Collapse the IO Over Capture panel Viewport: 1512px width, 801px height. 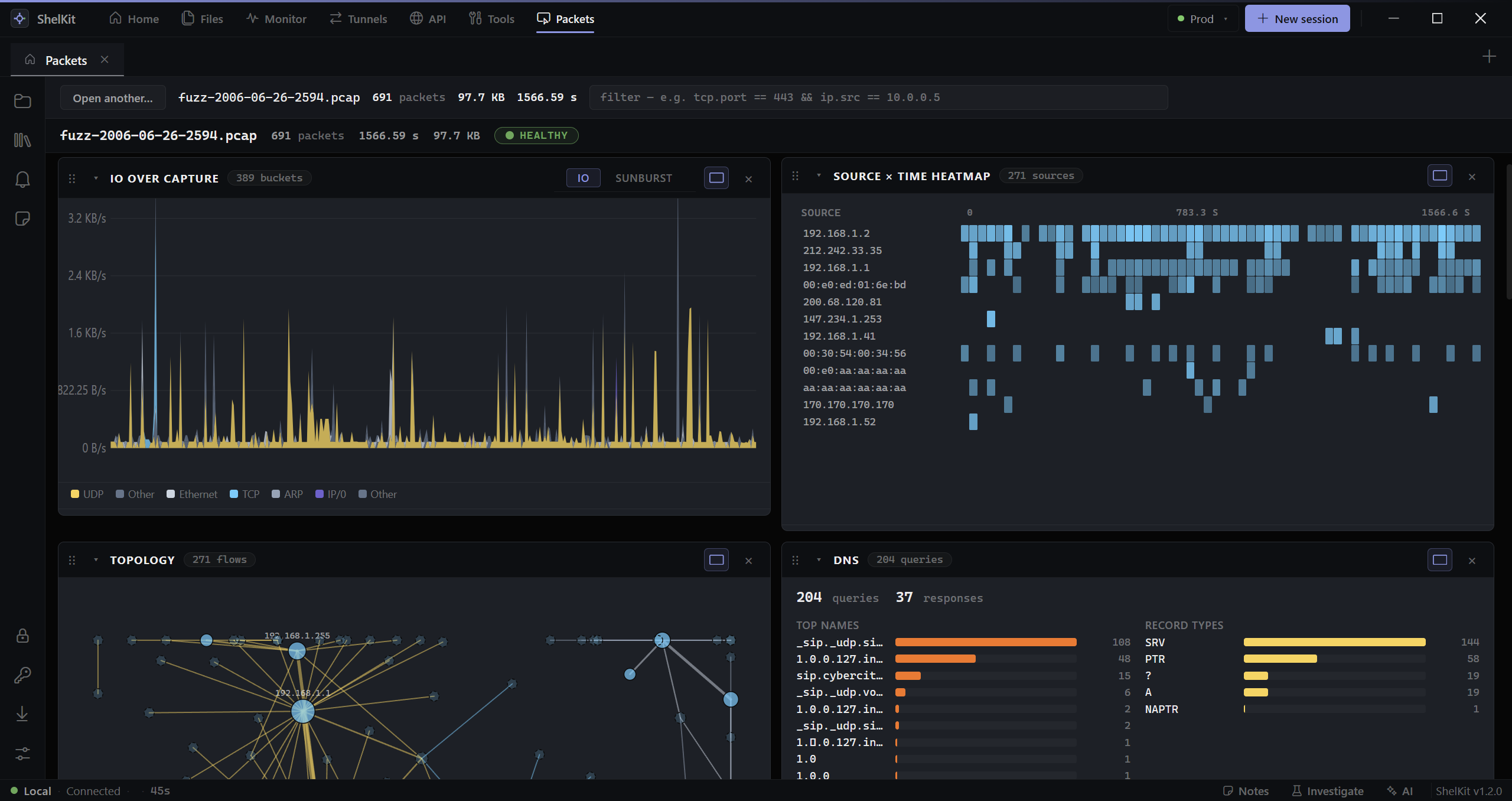pos(96,178)
